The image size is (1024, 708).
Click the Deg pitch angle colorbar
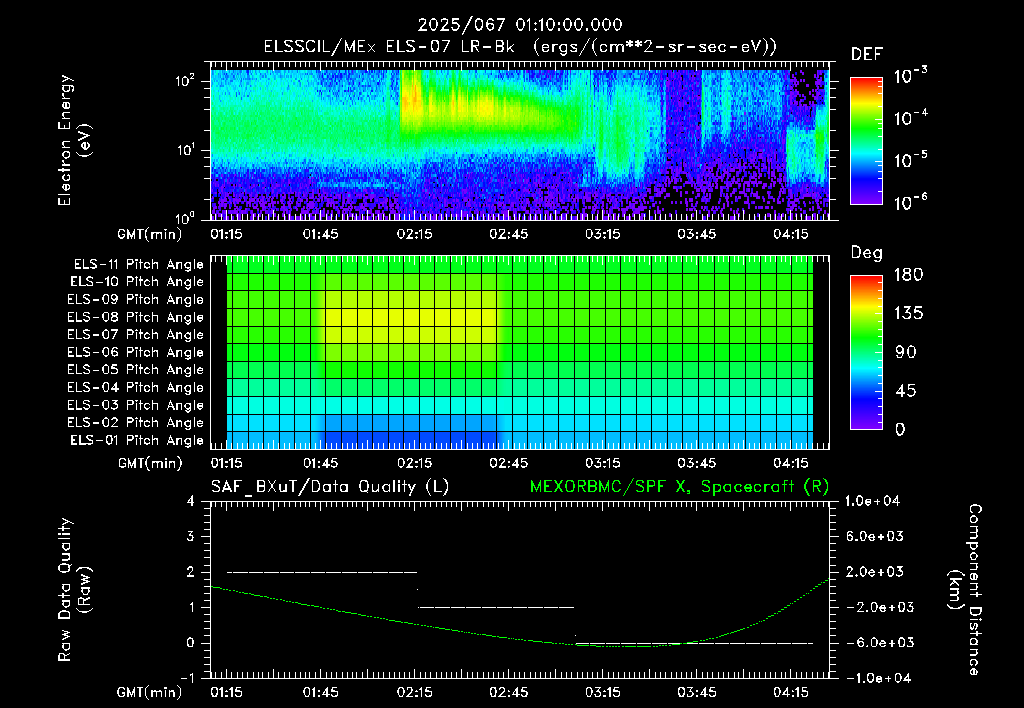coord(866,352)
